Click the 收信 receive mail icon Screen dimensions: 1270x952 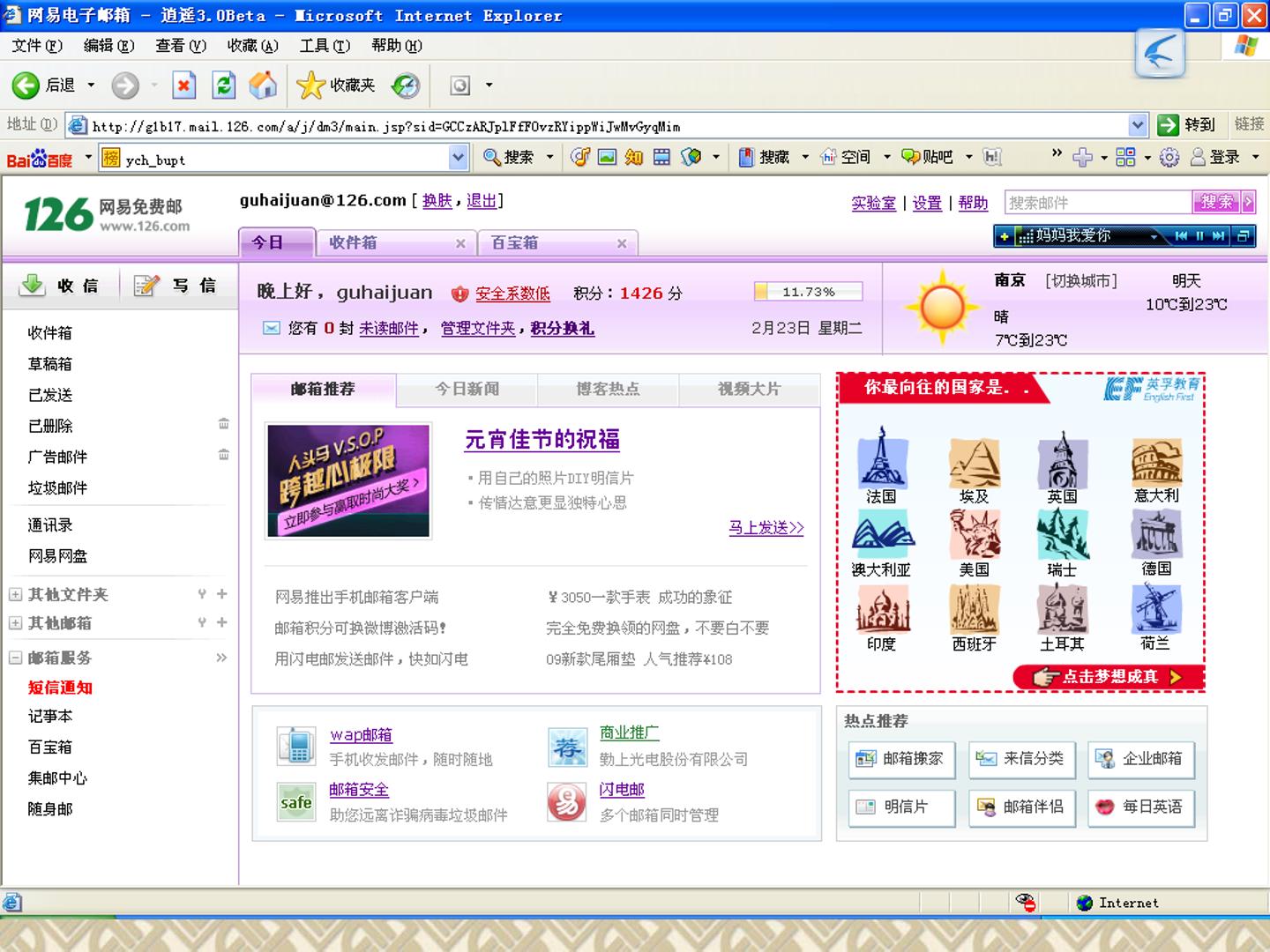coord(32,285)
